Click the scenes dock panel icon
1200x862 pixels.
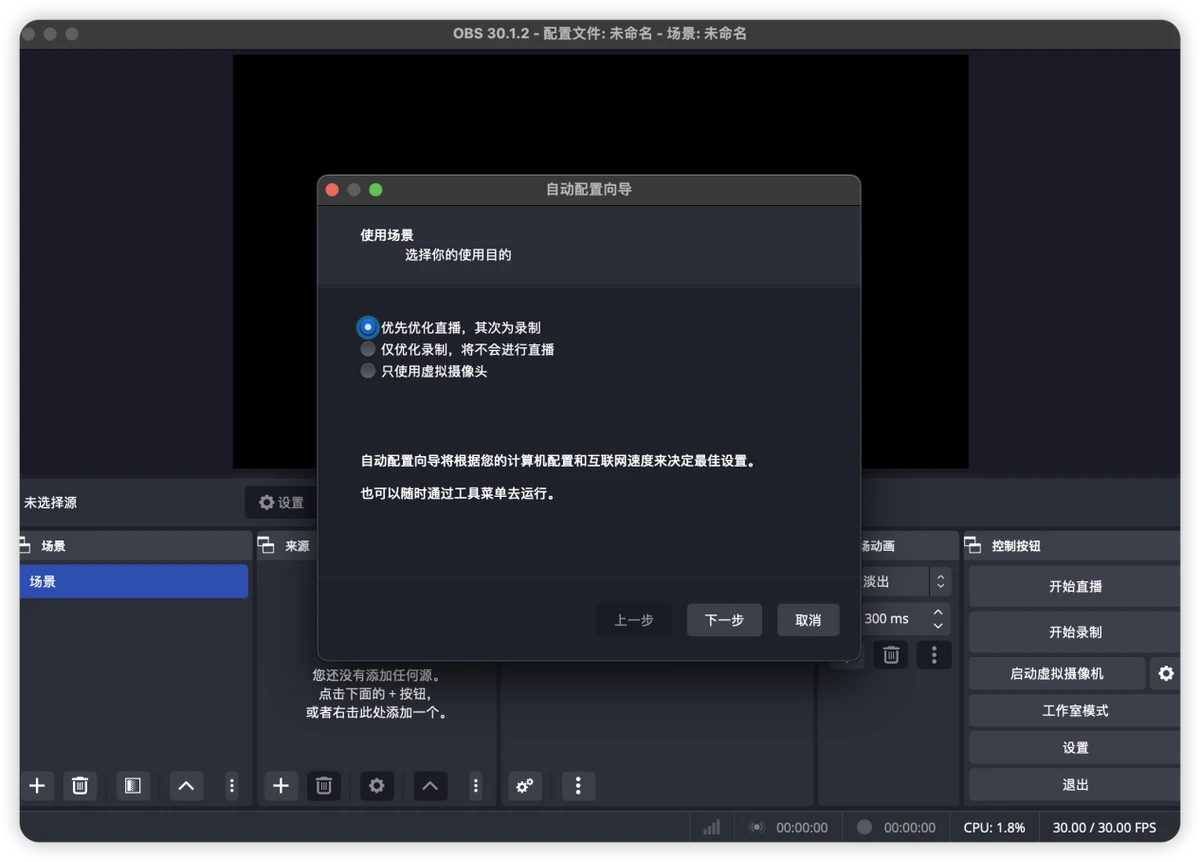[24, 546]
